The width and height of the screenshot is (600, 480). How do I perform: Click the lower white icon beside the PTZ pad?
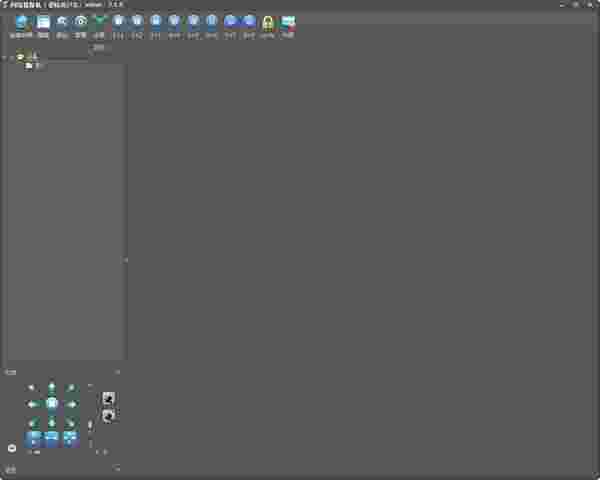click(109, 416)
